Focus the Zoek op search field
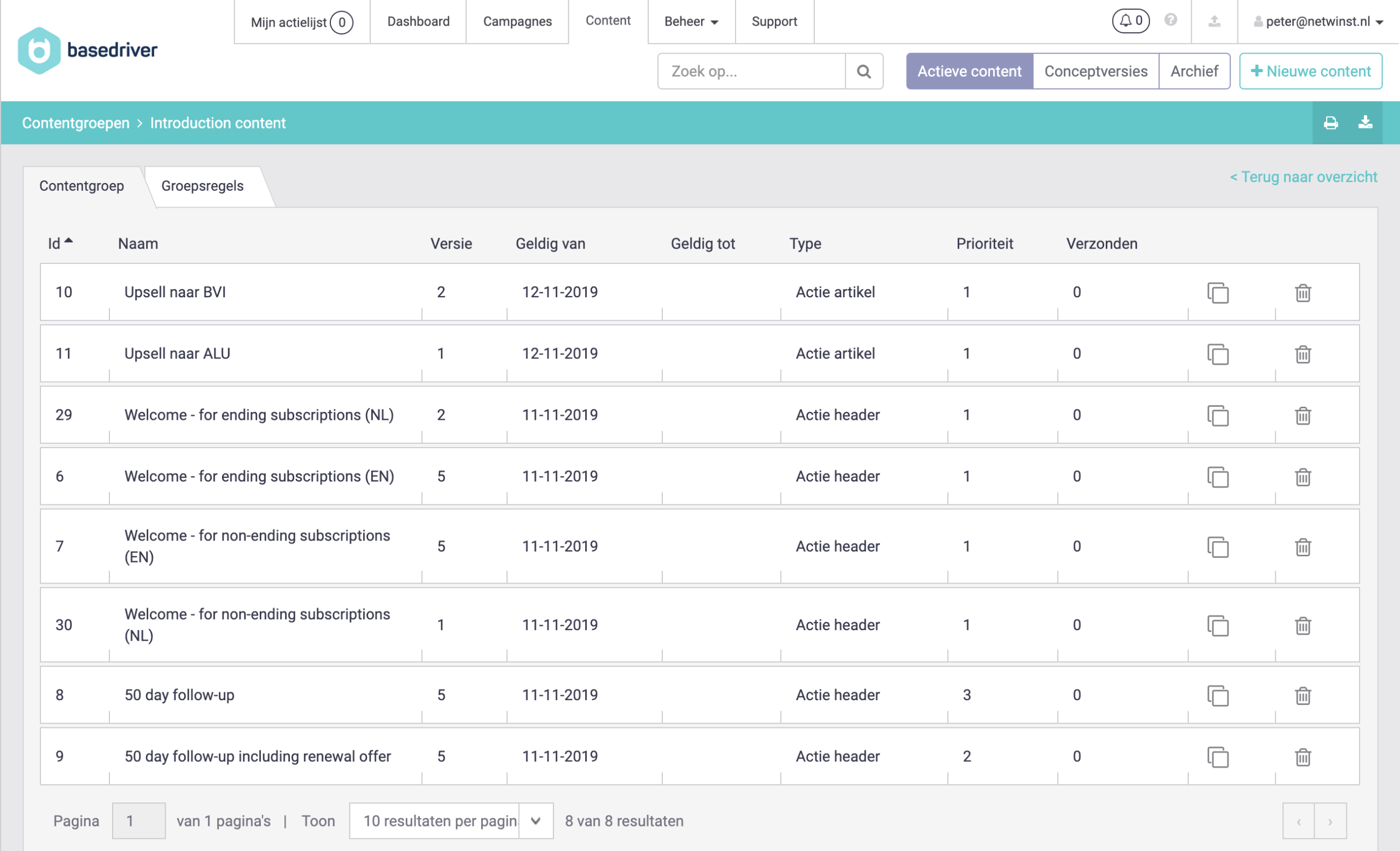Image resolution: width=1400 pixels, height=851 pixels. [751, 72]
